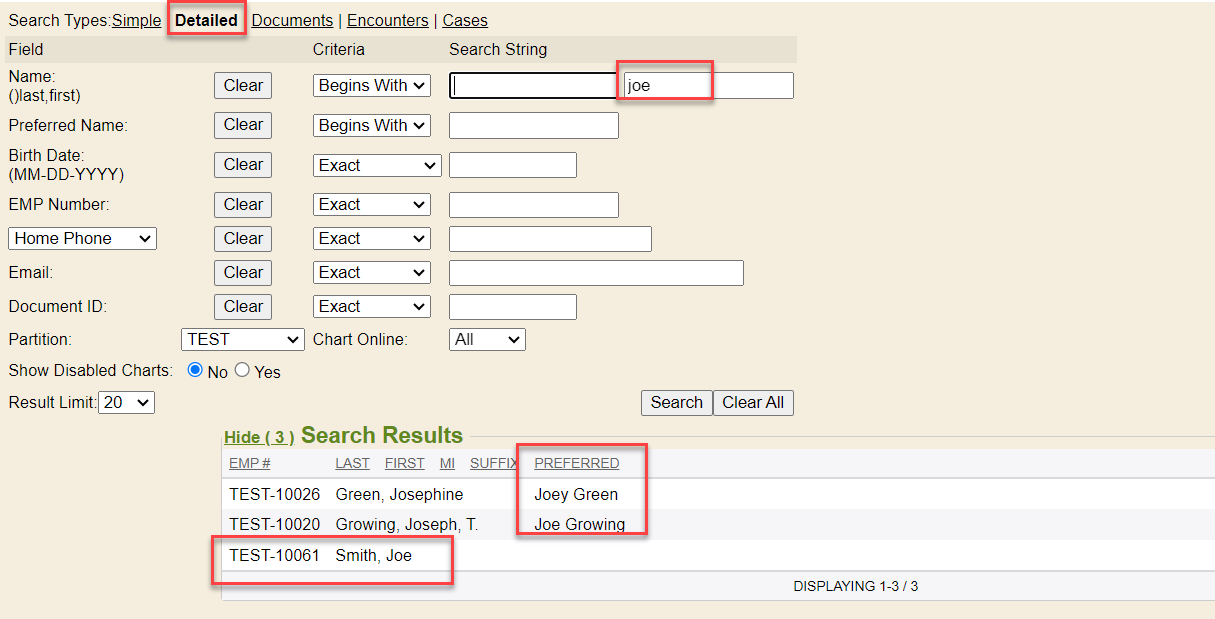Click the EMP Number search input
The width and height of the screenshot is (1215, 619).
533,205
